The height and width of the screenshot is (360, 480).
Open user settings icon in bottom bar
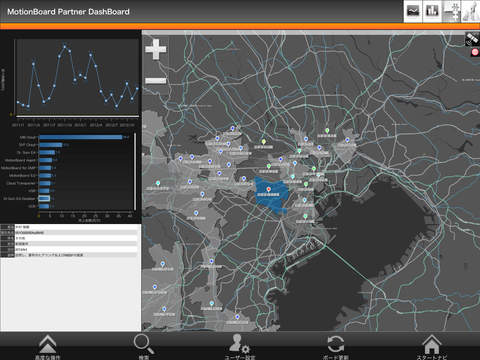coord(239,344)
